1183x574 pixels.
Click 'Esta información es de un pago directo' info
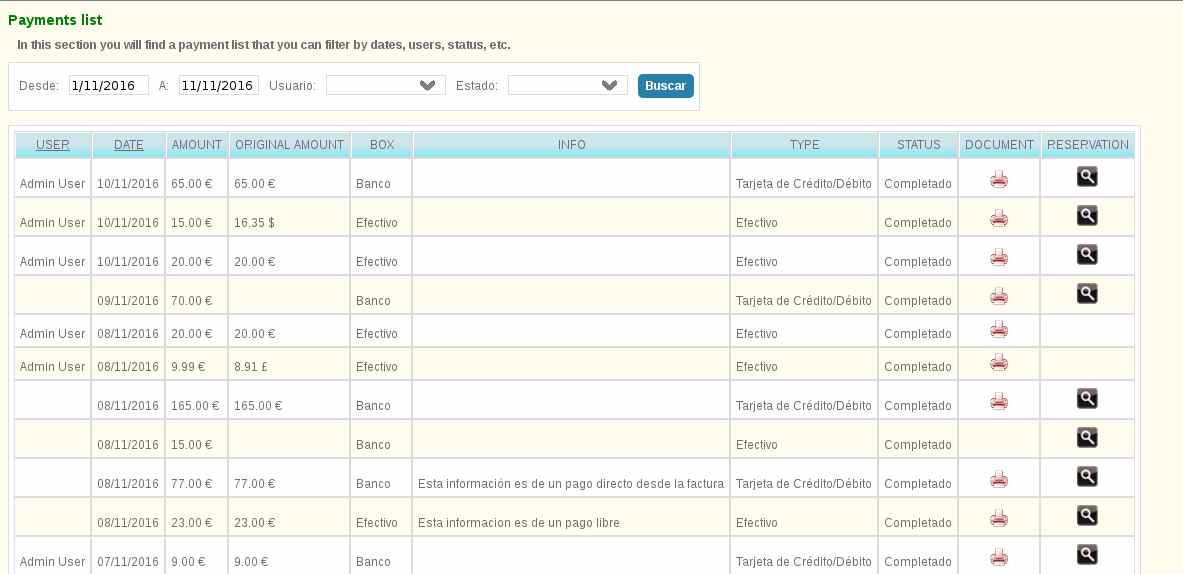(x=571, y=483)
